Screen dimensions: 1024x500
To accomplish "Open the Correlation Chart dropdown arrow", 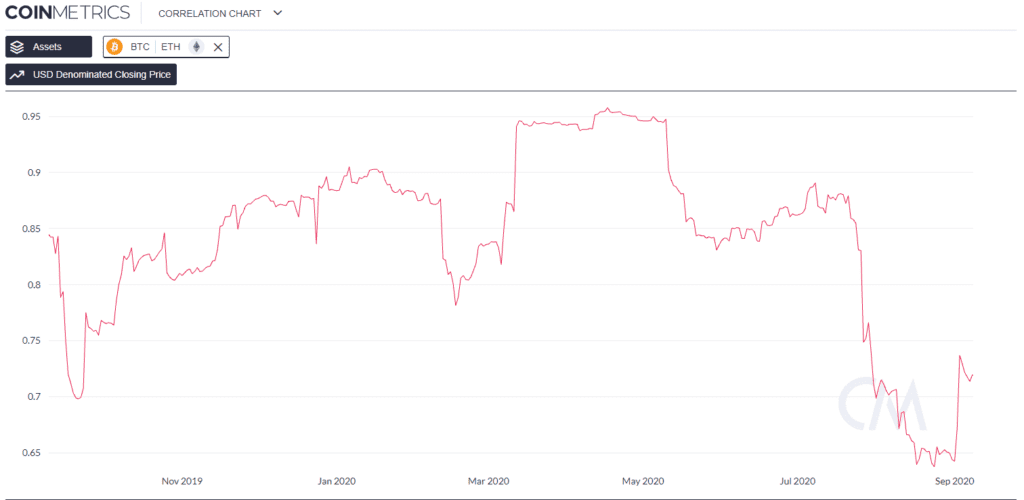I will (277, 14).
